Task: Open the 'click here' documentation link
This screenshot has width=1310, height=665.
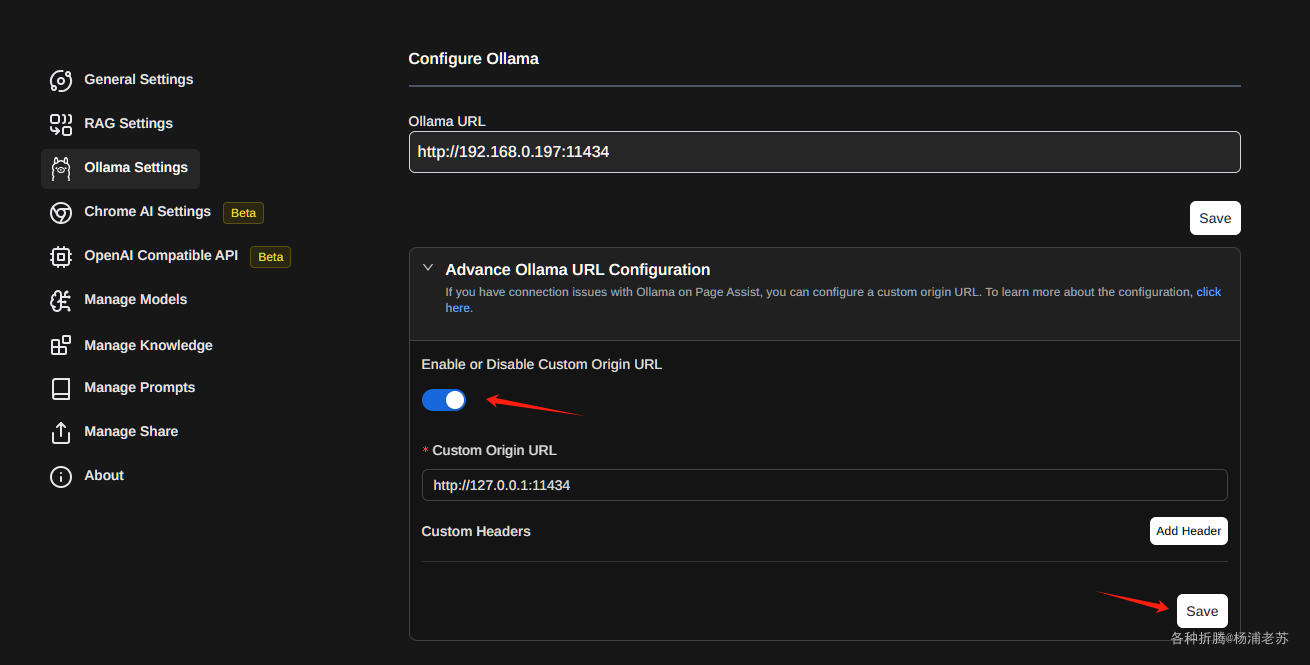Action: coord(1208,292)
